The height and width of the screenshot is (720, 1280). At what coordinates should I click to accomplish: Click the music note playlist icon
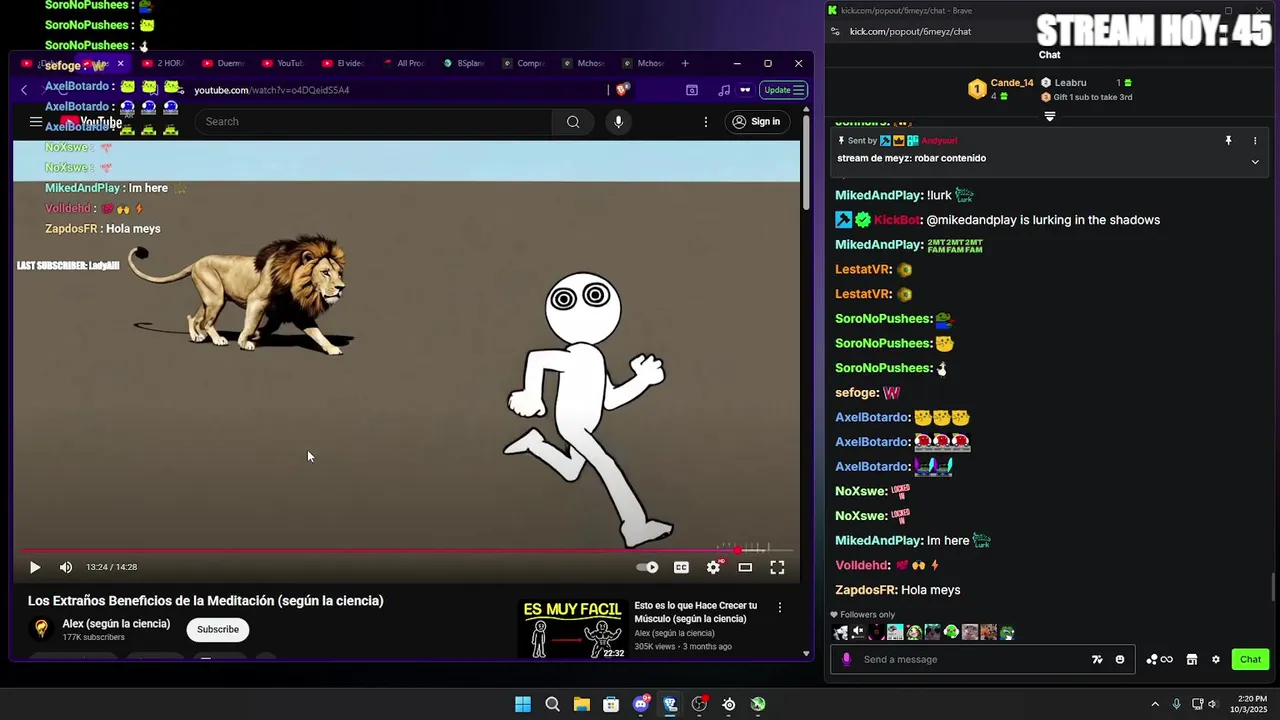[724, 90]
